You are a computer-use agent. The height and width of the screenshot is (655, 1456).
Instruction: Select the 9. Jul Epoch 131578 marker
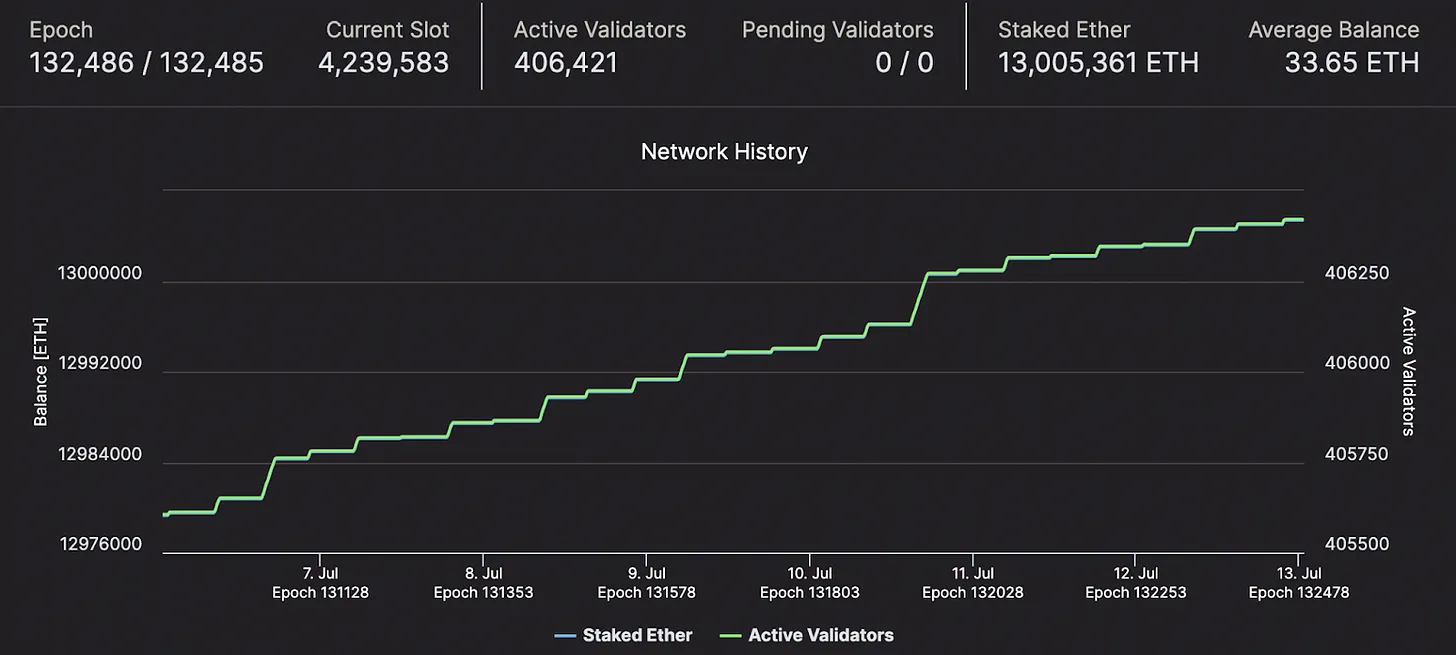click(x=646, y=583)
